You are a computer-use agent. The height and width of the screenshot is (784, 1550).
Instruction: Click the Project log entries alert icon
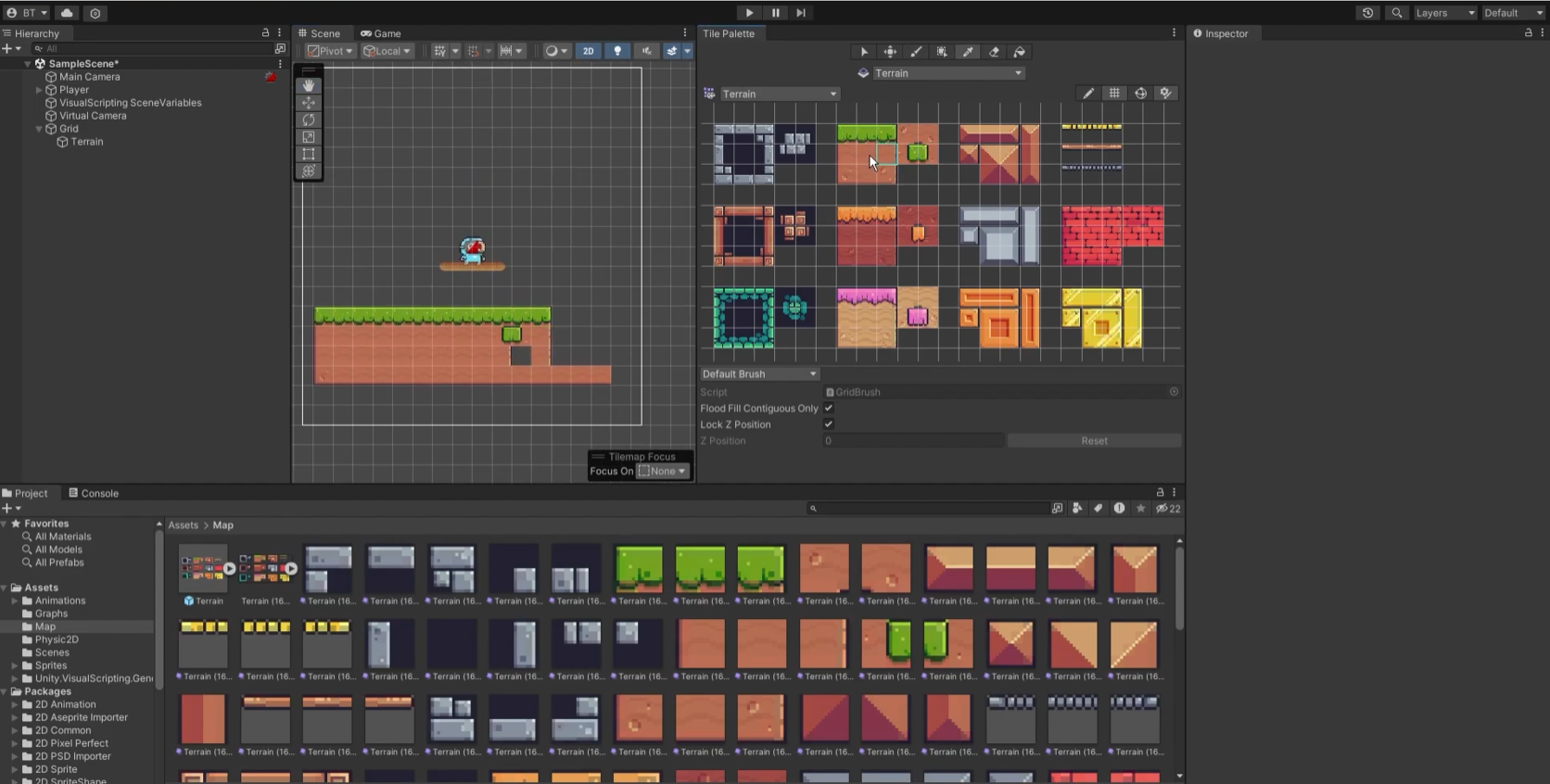(1119, 509)
